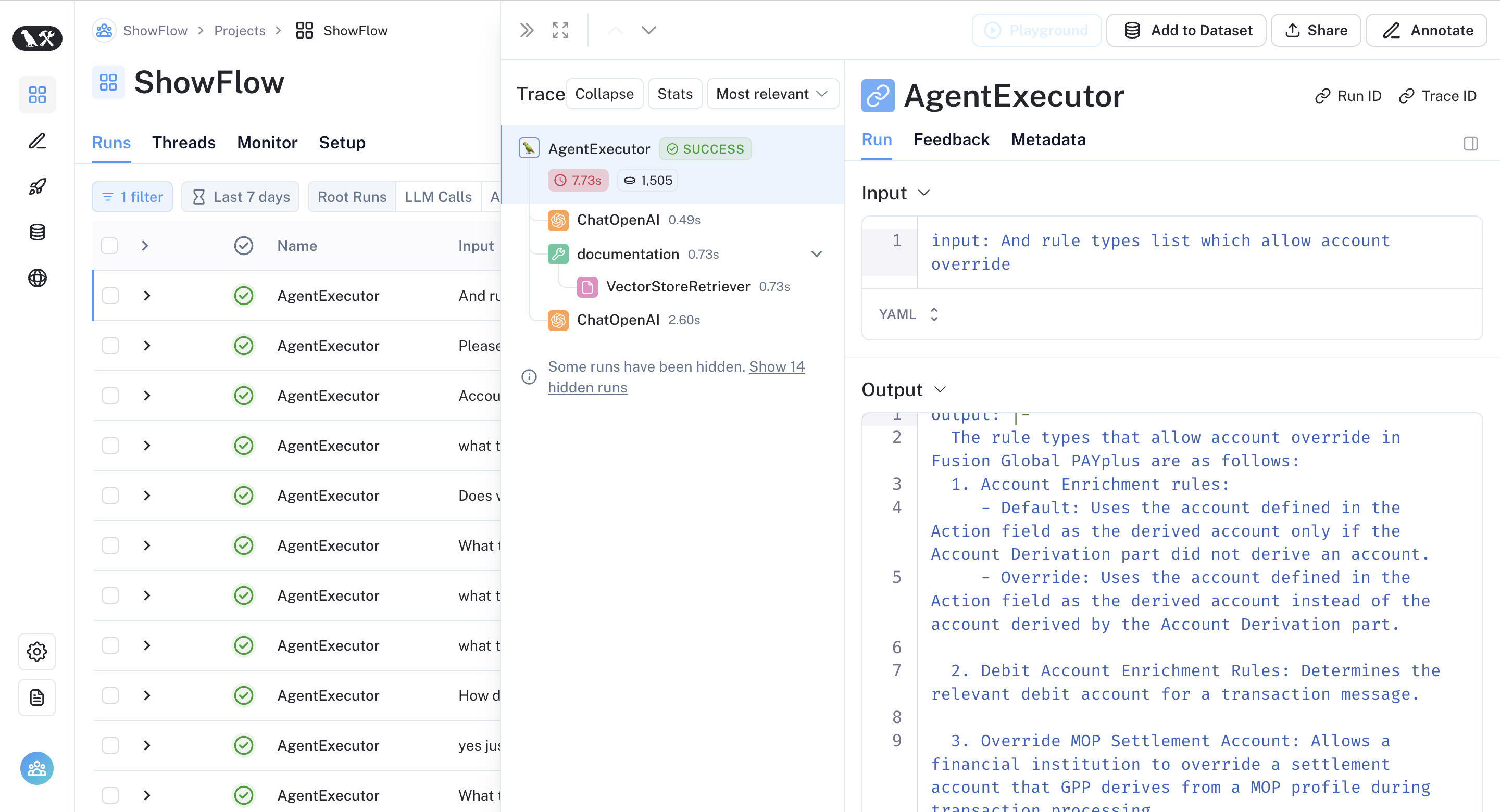Select the LLM Calls filter tab
The height and width of the screenshot is (812, 1500).
click(439, 197)
